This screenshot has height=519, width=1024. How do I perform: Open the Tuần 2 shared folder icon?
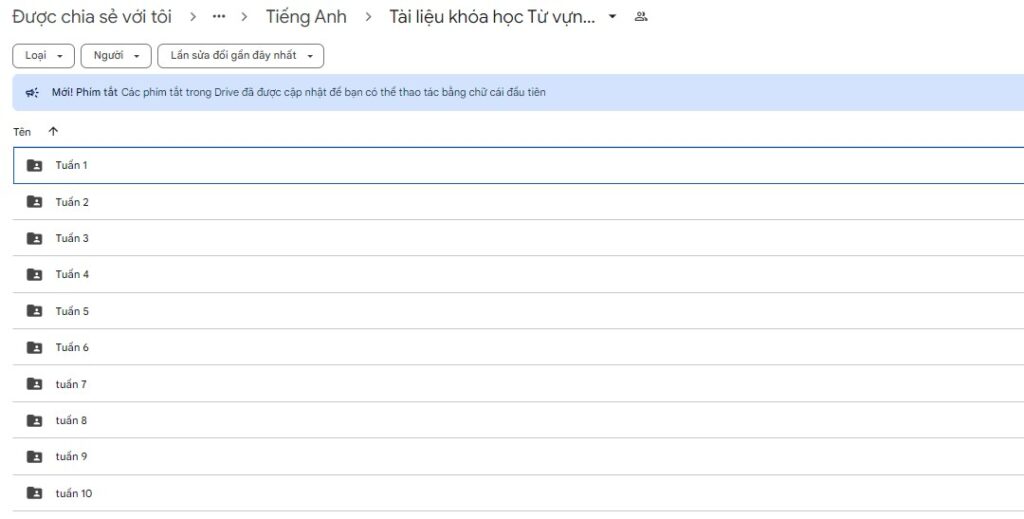35,202
